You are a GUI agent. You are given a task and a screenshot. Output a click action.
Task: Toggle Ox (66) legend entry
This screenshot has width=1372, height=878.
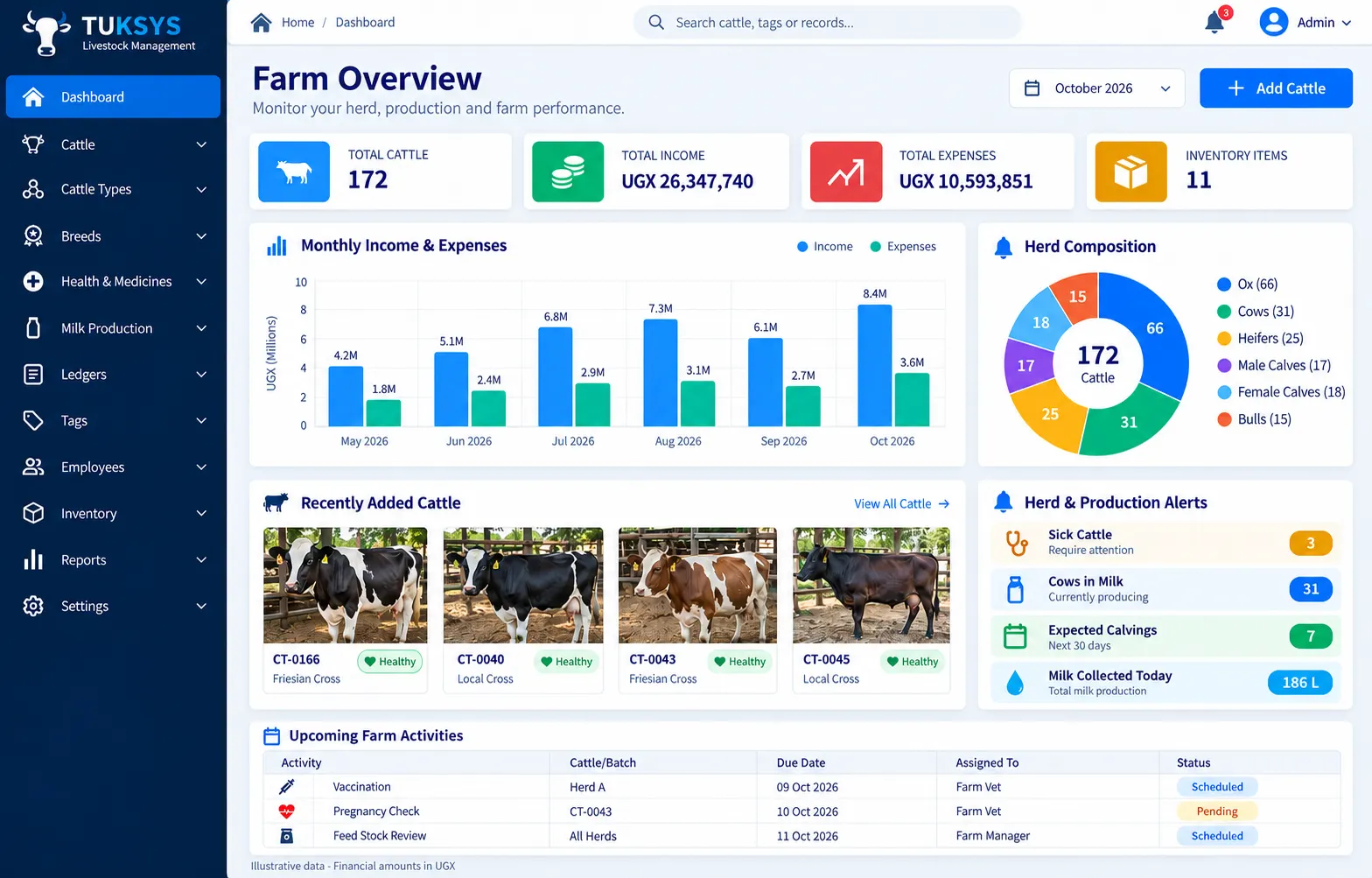[1248, 284]
